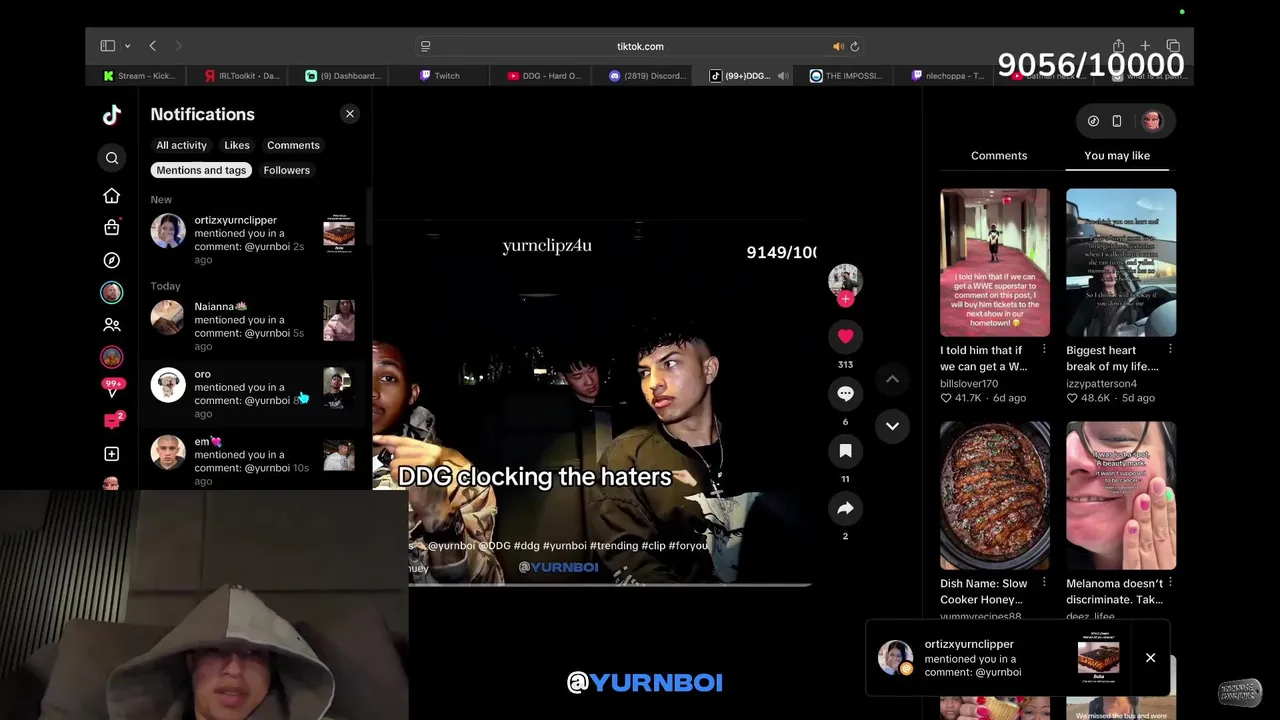This screenshot has width=1280, height=720.
Task: Switch to the THE IMPOSSI... tab
Action: coord(846,76)
